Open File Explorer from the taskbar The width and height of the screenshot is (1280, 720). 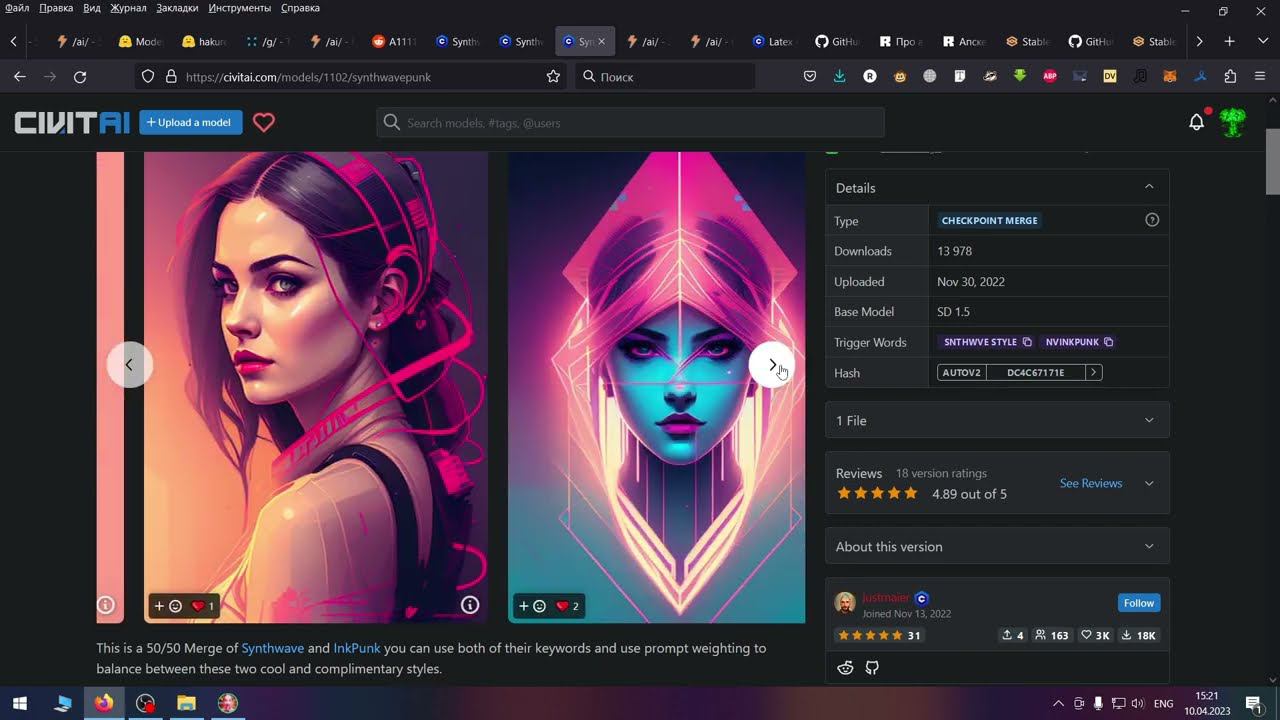tap(186, 703)
